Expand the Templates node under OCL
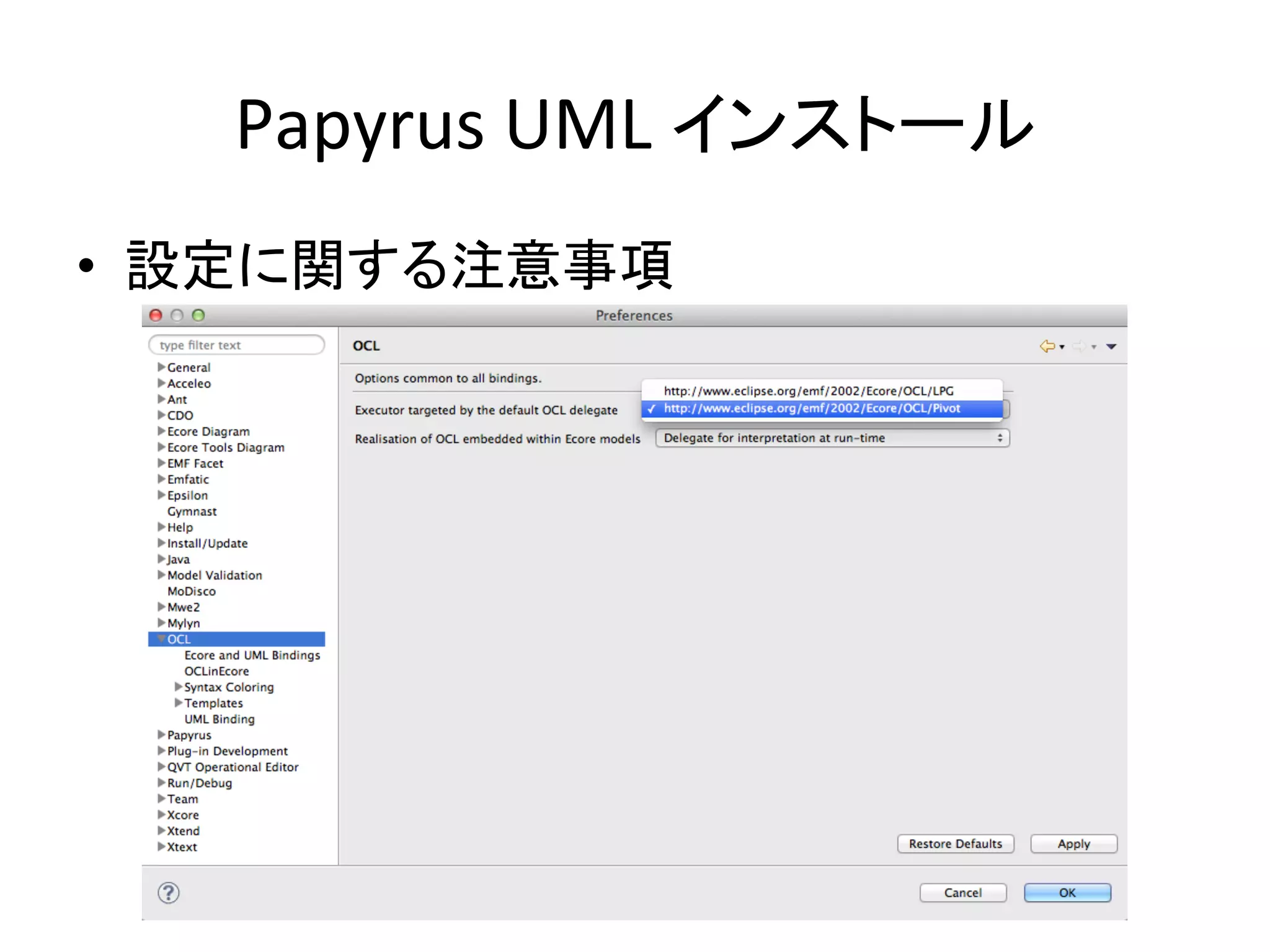Screen dimensions: 1270x952 (x=179, y=703)
